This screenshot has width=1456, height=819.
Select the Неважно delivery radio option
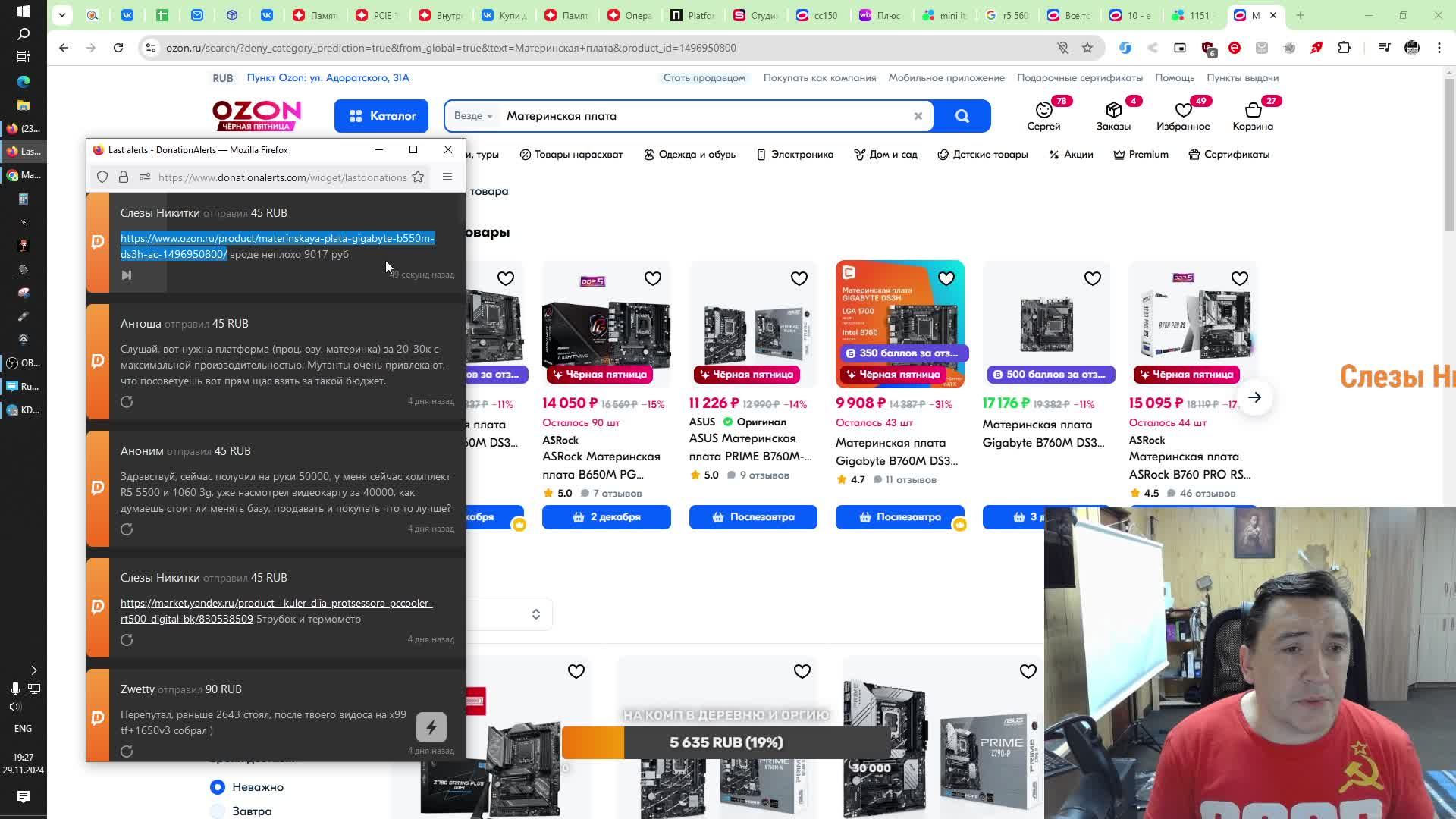point(218,787)
